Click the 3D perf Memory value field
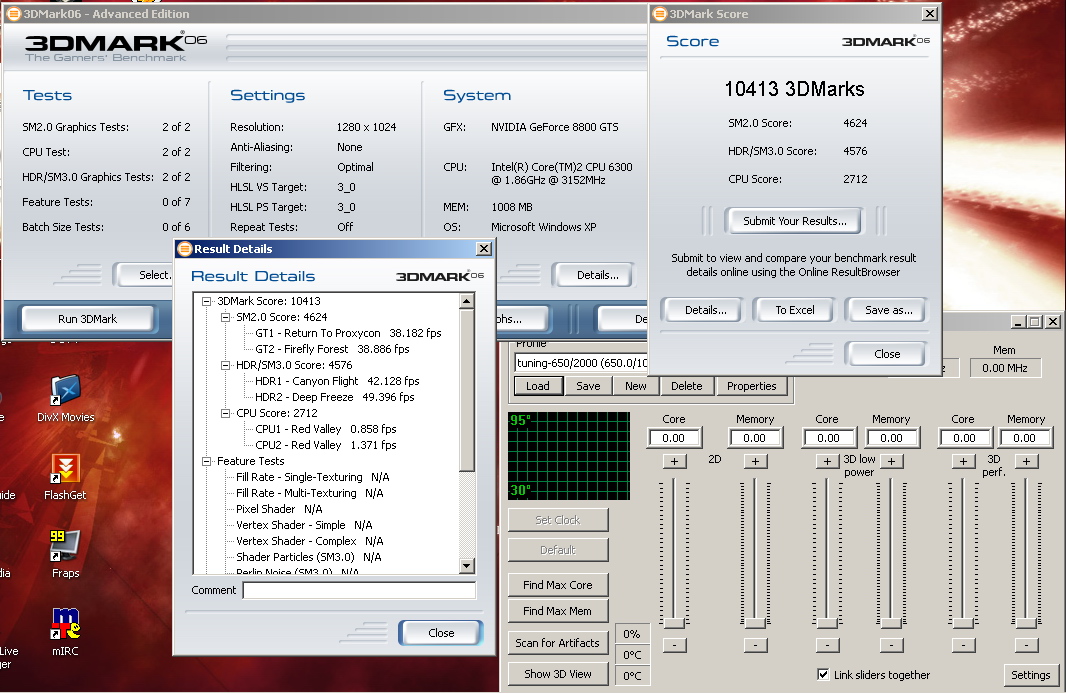 click(x=1025, y=438)
